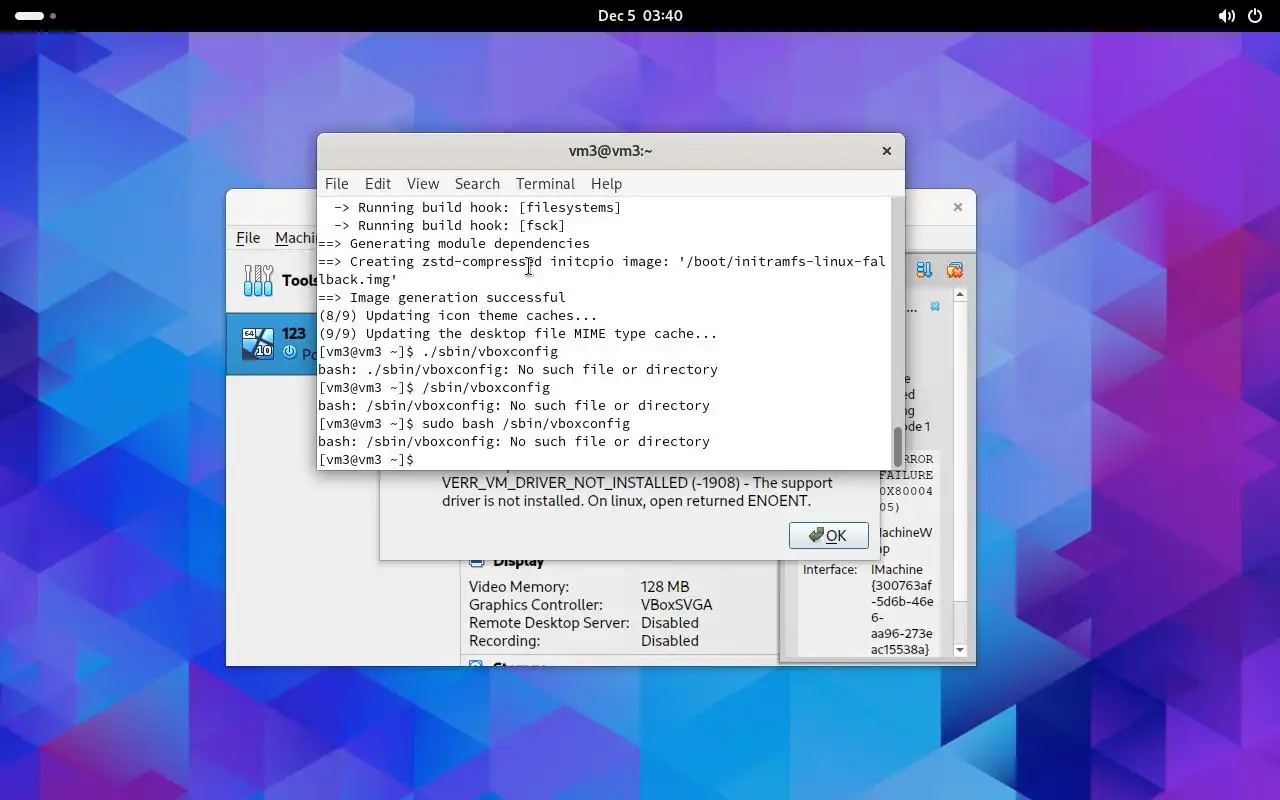Click the 'Interface:' label in notification
1280x800 pixels.
coord(830,569)
